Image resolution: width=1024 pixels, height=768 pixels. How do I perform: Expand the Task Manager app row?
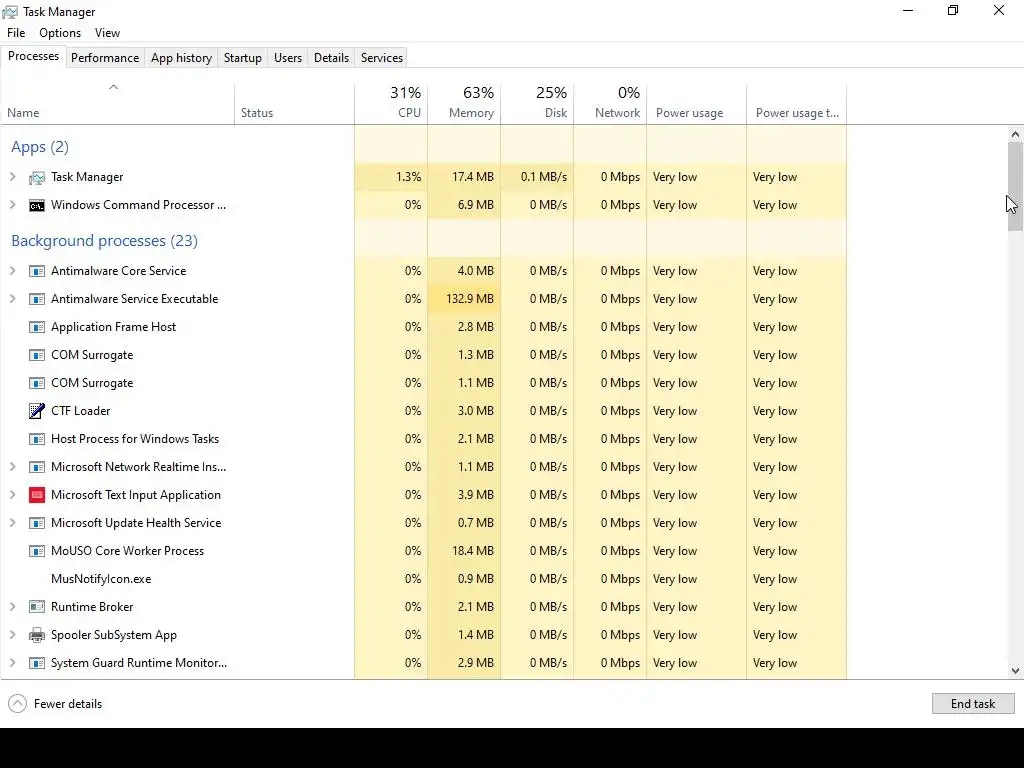coord(12,177)
